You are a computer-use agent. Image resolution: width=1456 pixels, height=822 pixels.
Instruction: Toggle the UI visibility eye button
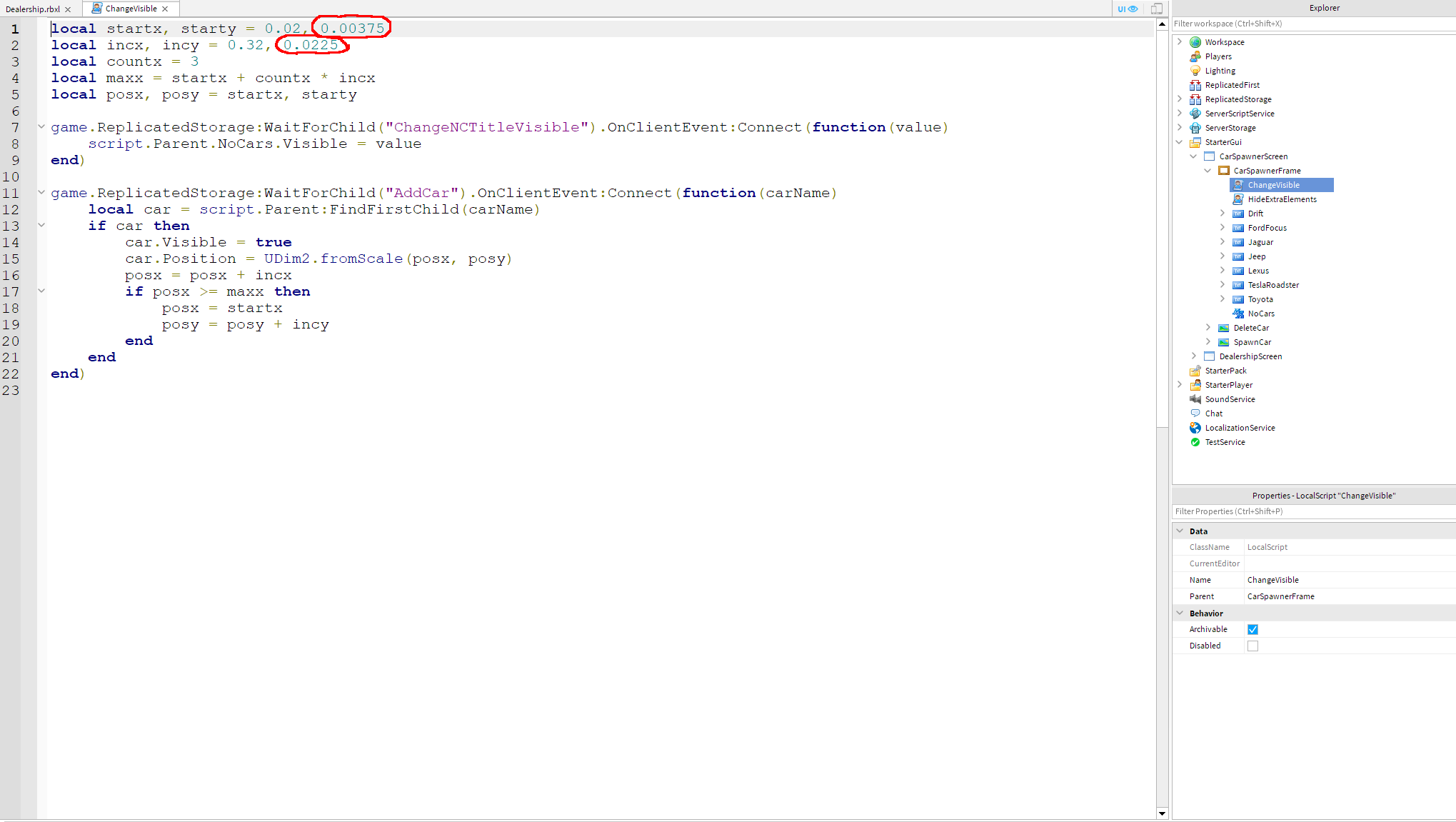coord(1128,9)
